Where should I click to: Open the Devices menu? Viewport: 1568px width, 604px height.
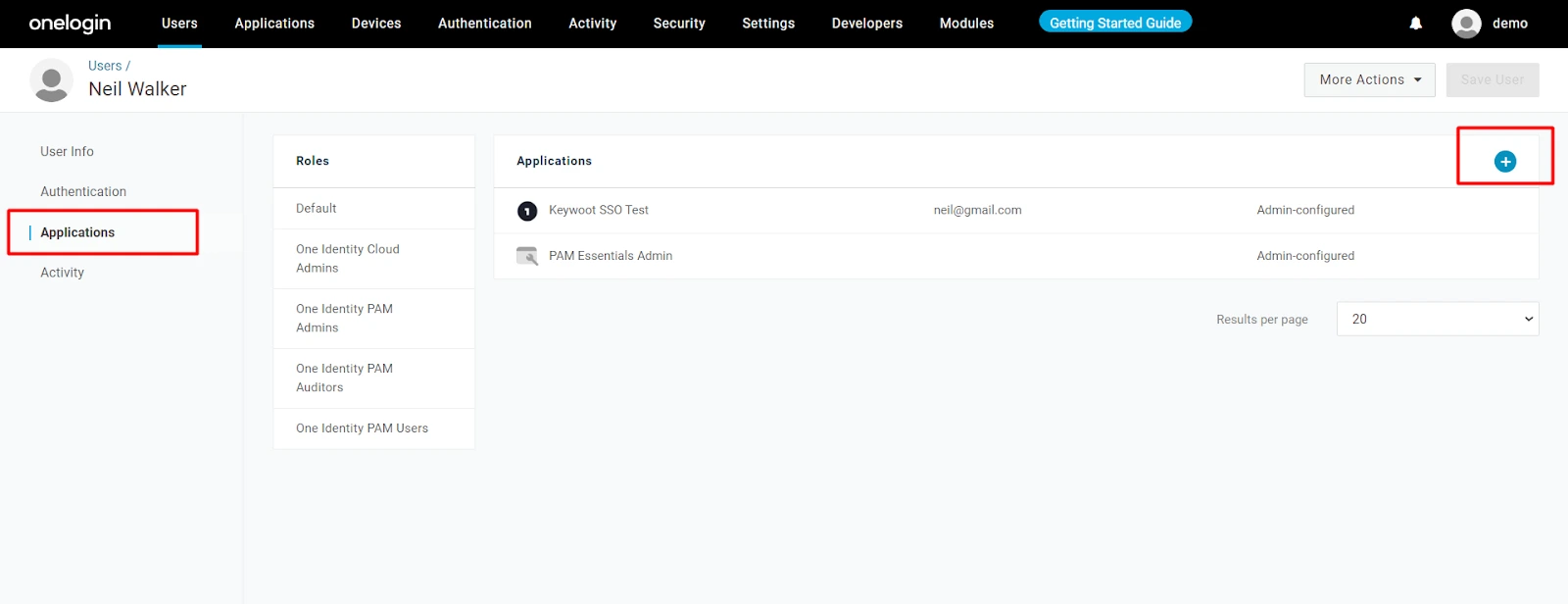(376, 24)
